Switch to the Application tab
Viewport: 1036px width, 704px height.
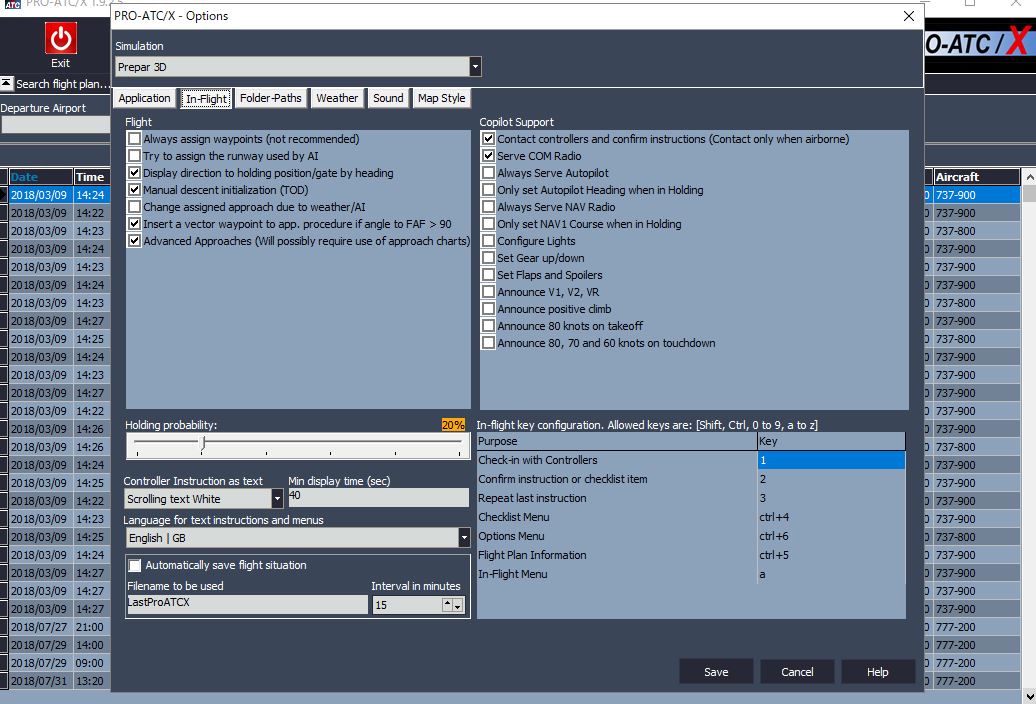144,98
